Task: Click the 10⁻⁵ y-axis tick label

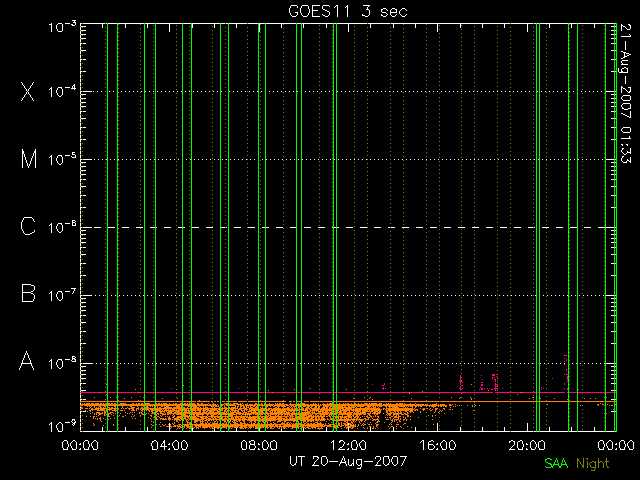Action: click(62, 159)
